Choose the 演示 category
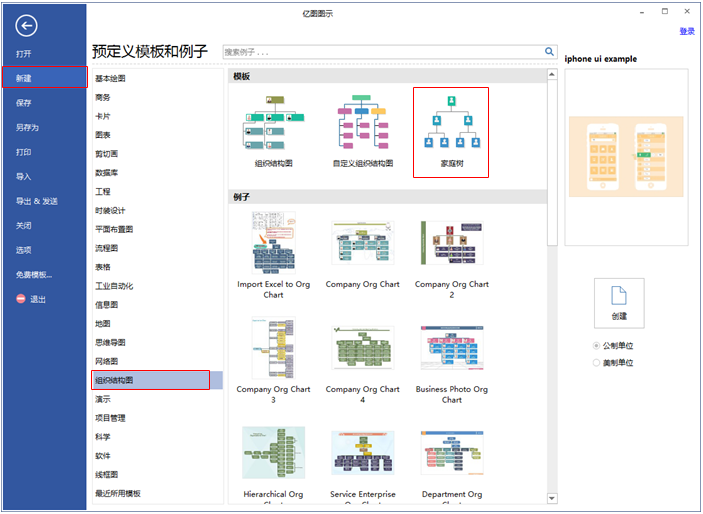 coord(103,399)
